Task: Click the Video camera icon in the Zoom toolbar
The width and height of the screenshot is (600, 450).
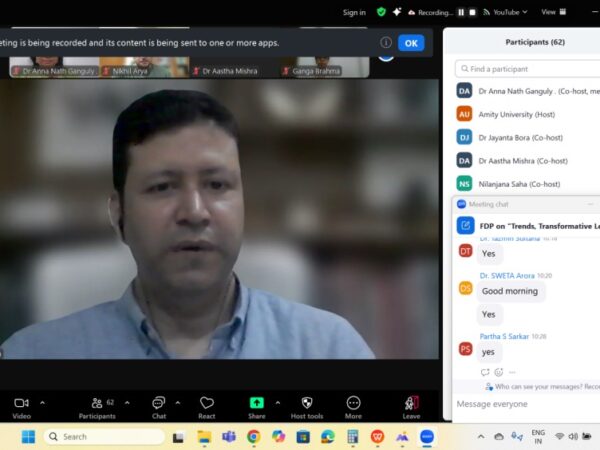Action: (21, 403)
